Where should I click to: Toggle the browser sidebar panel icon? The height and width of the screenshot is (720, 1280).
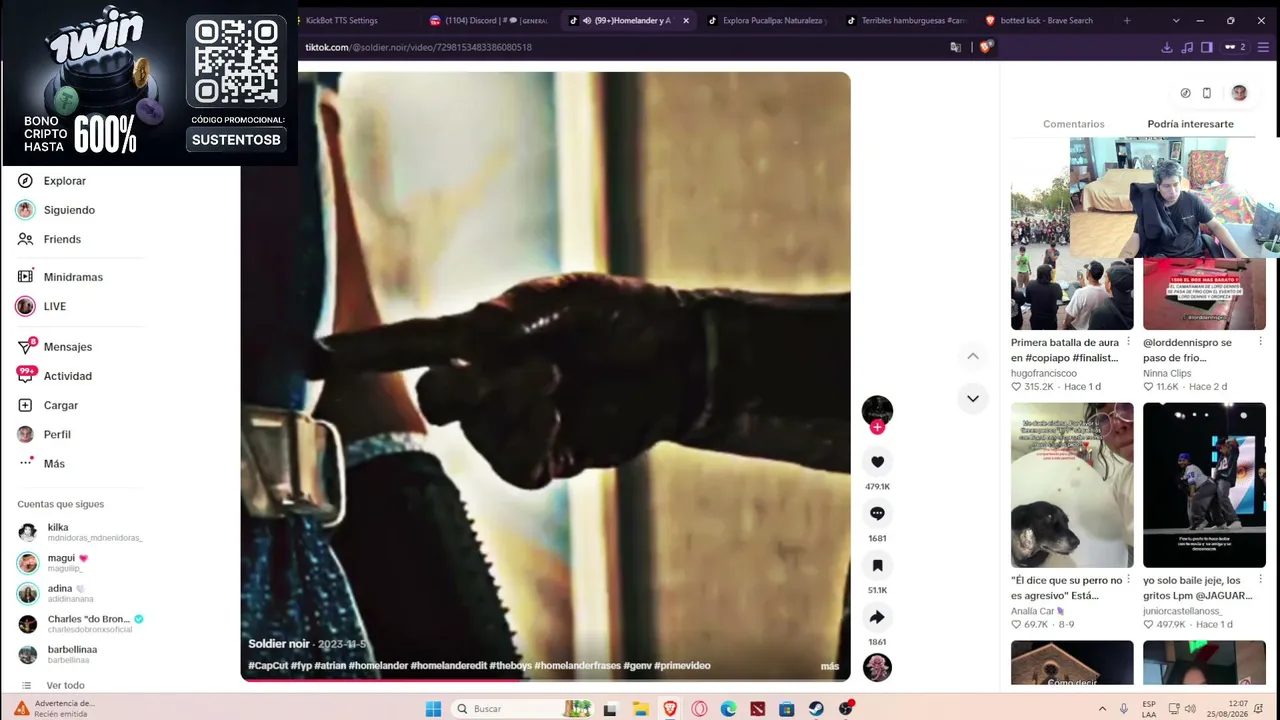click(1207, 47)
